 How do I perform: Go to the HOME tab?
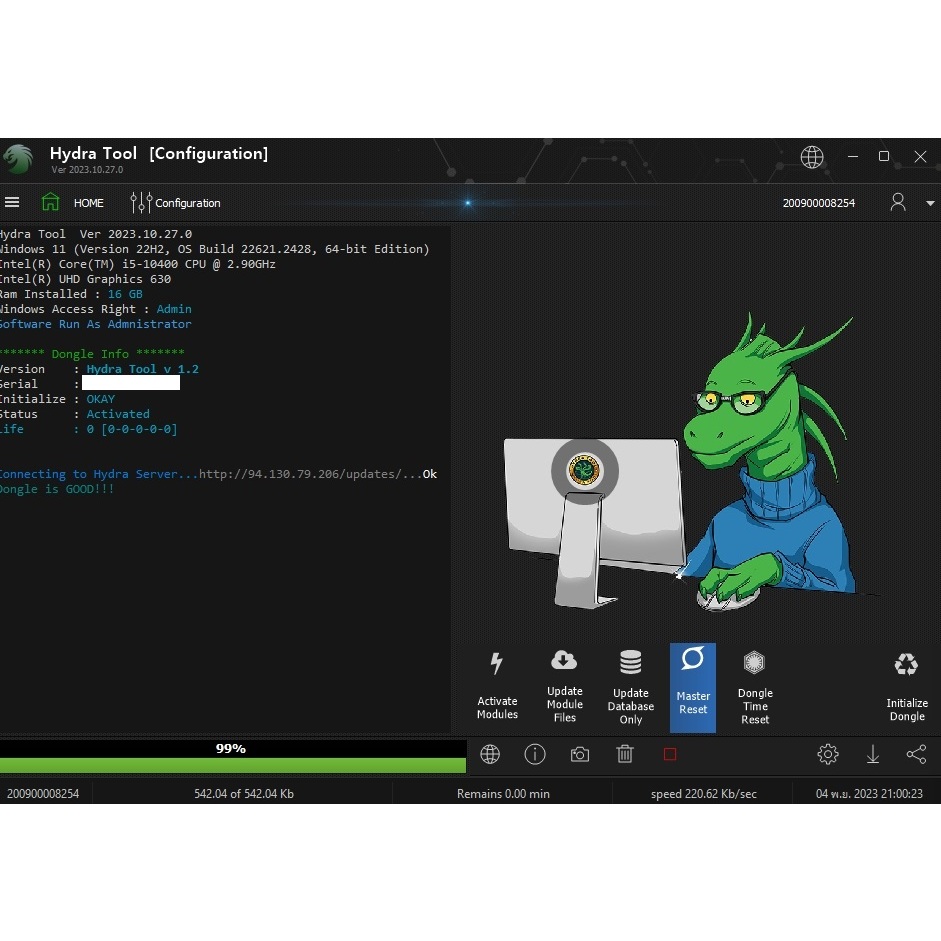73,203
